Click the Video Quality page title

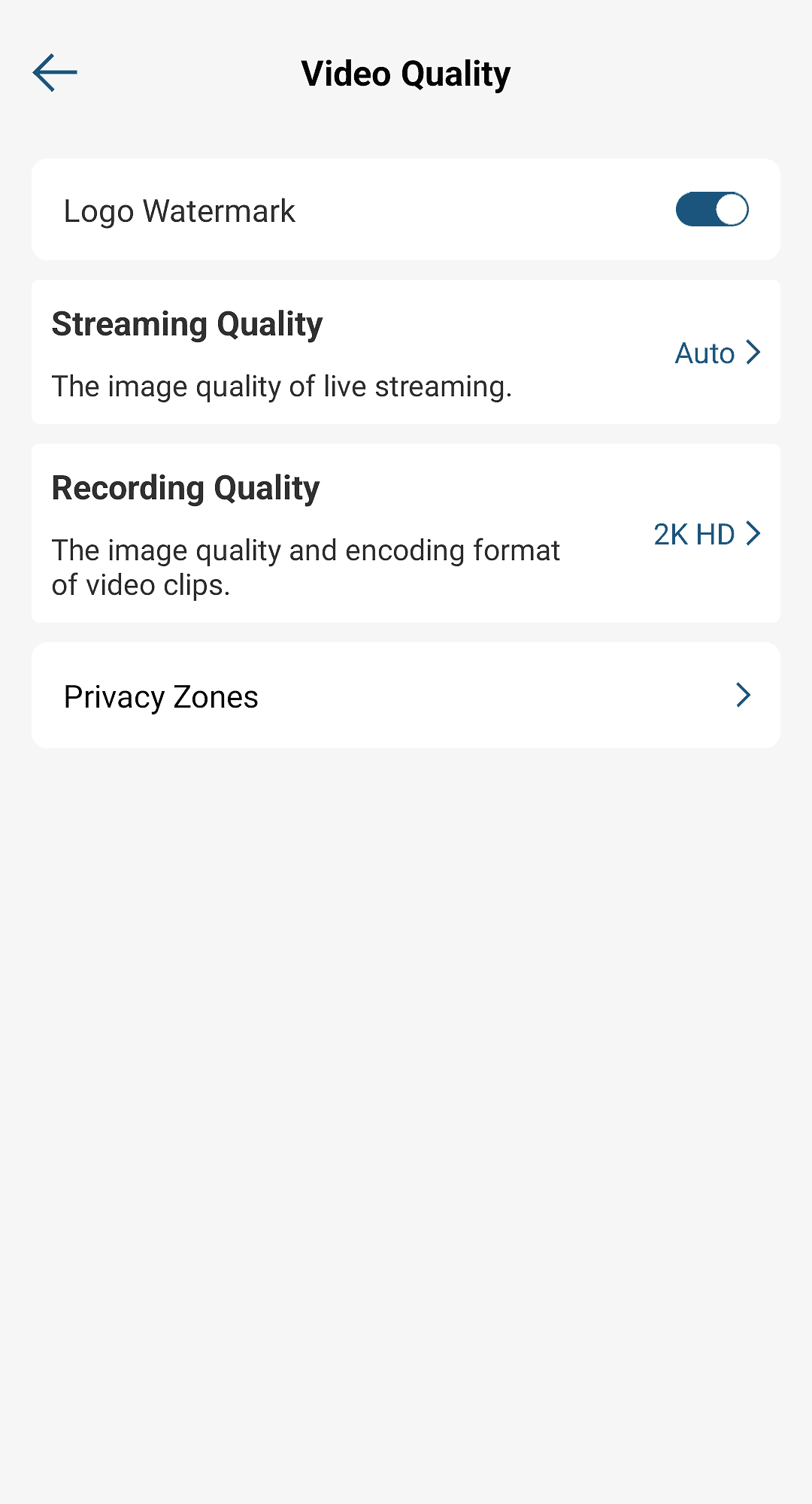point(406,74)
